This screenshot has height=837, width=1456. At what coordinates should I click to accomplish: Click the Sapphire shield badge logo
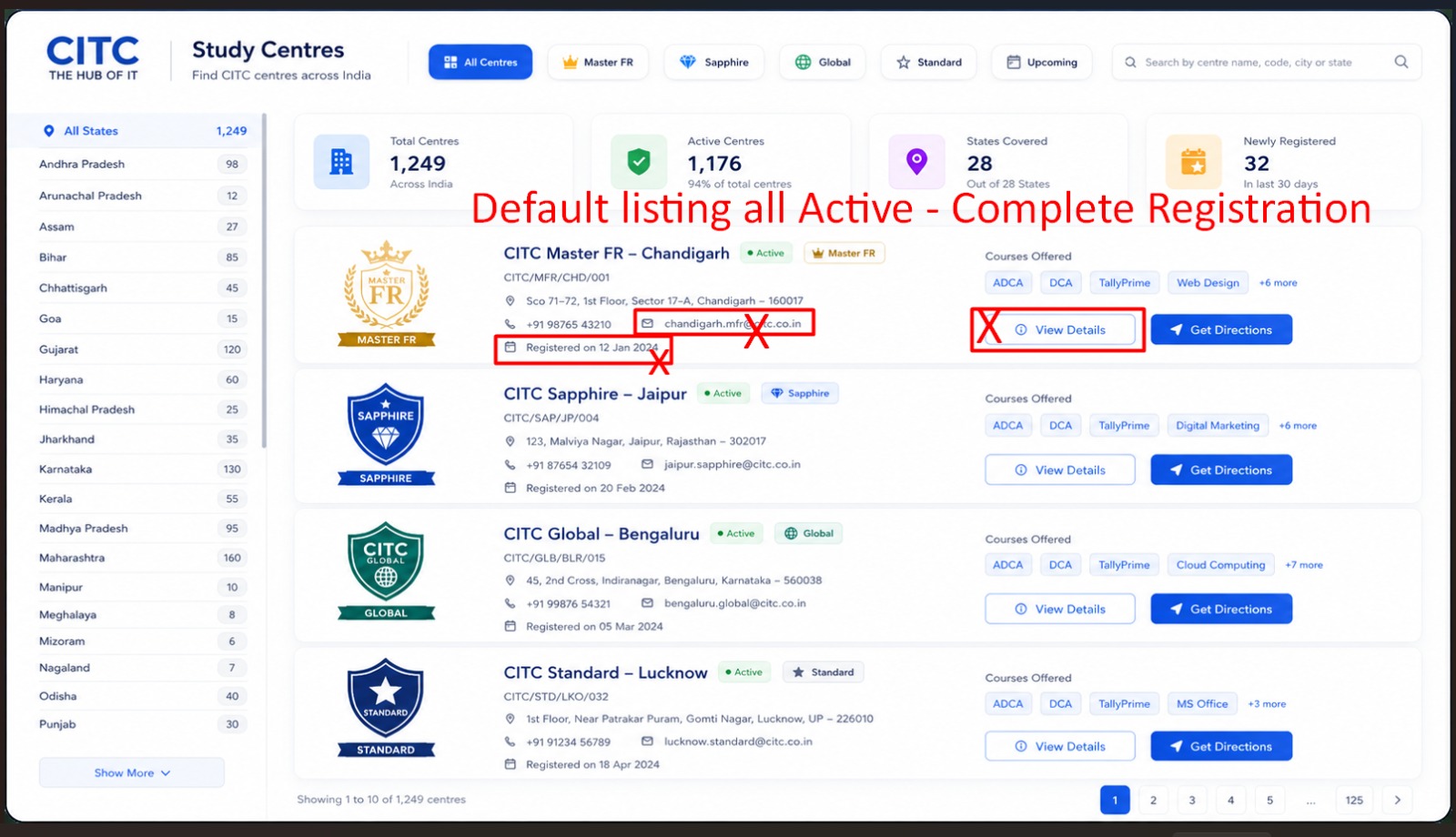click(x=386, y=434)
